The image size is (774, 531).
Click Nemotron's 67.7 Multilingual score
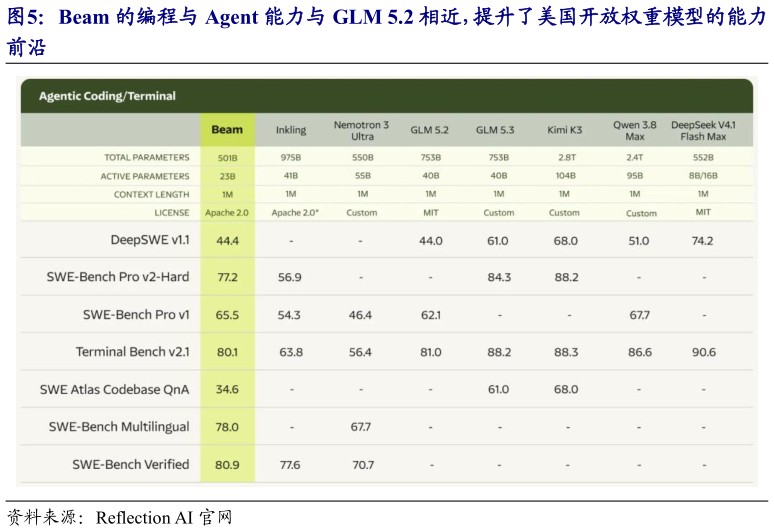coord(361,427)
